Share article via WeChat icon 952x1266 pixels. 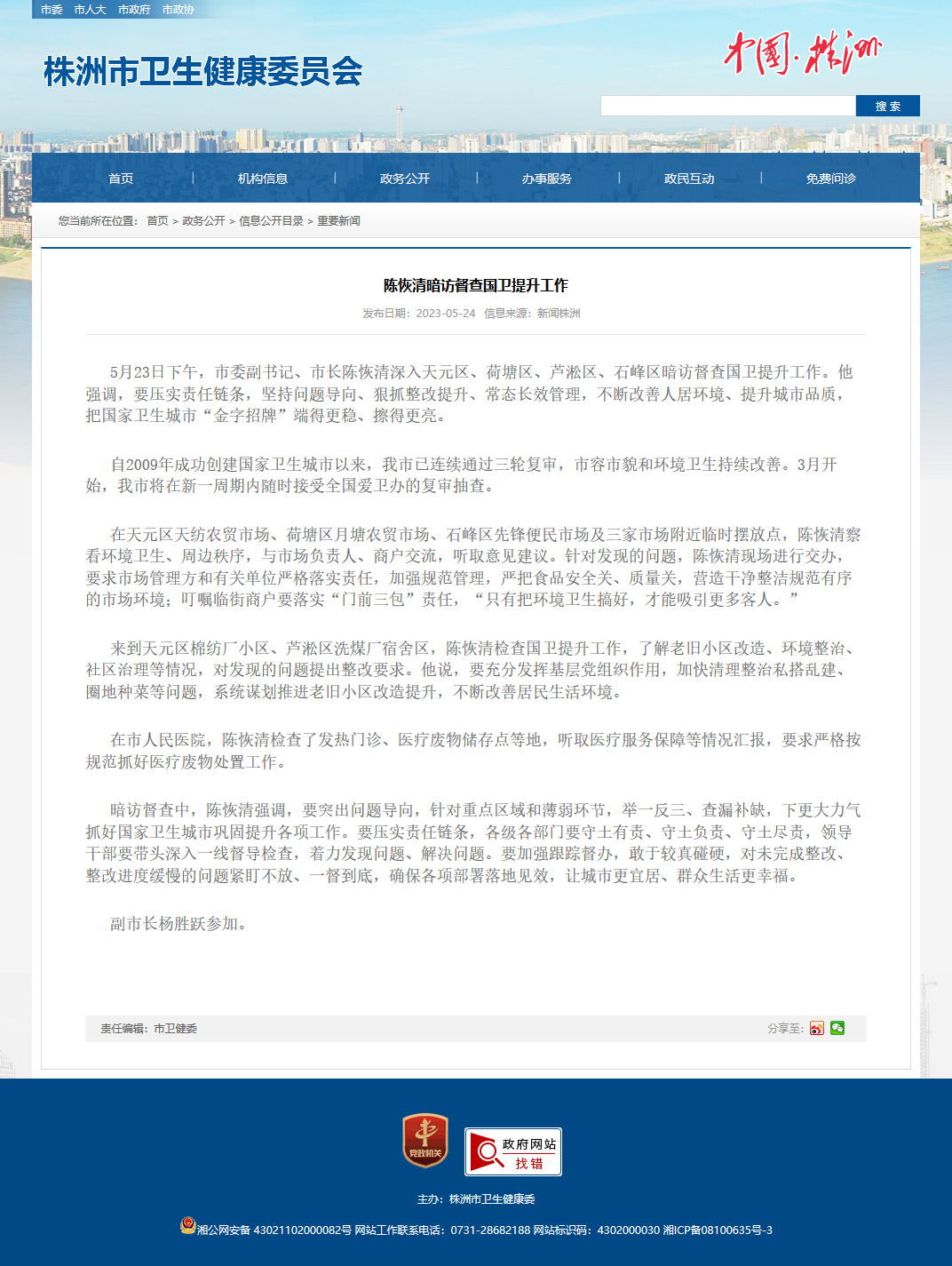point(837,1028)
